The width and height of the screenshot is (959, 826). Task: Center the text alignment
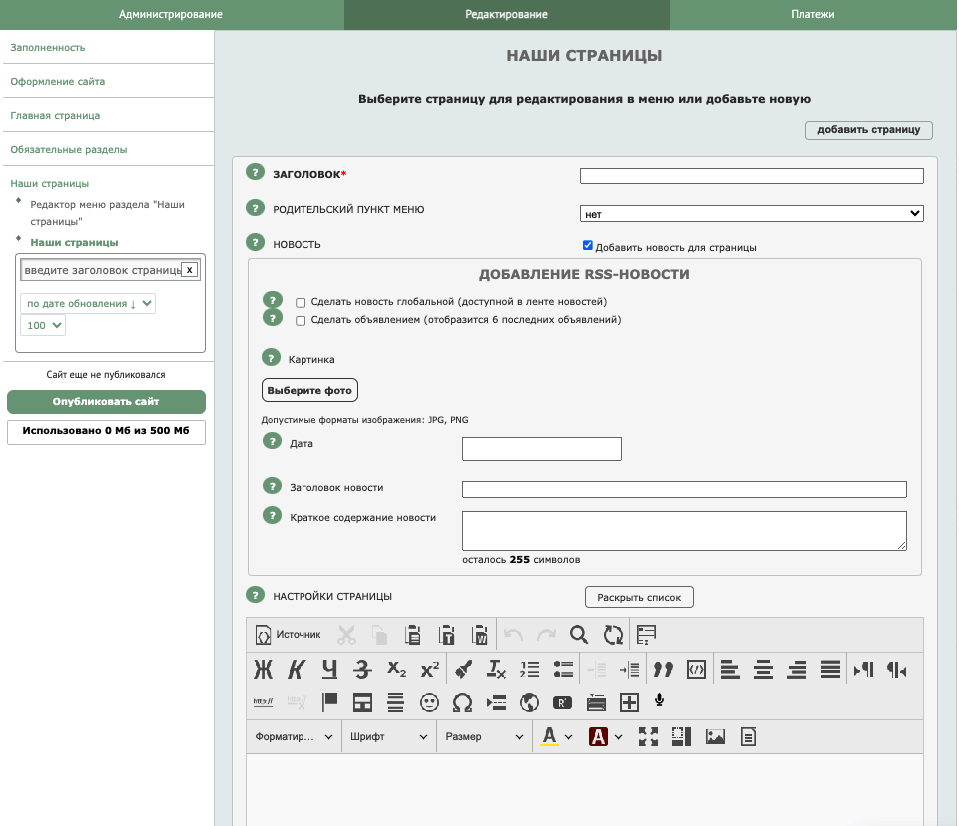pyautogui.click(x=763, y=670)
